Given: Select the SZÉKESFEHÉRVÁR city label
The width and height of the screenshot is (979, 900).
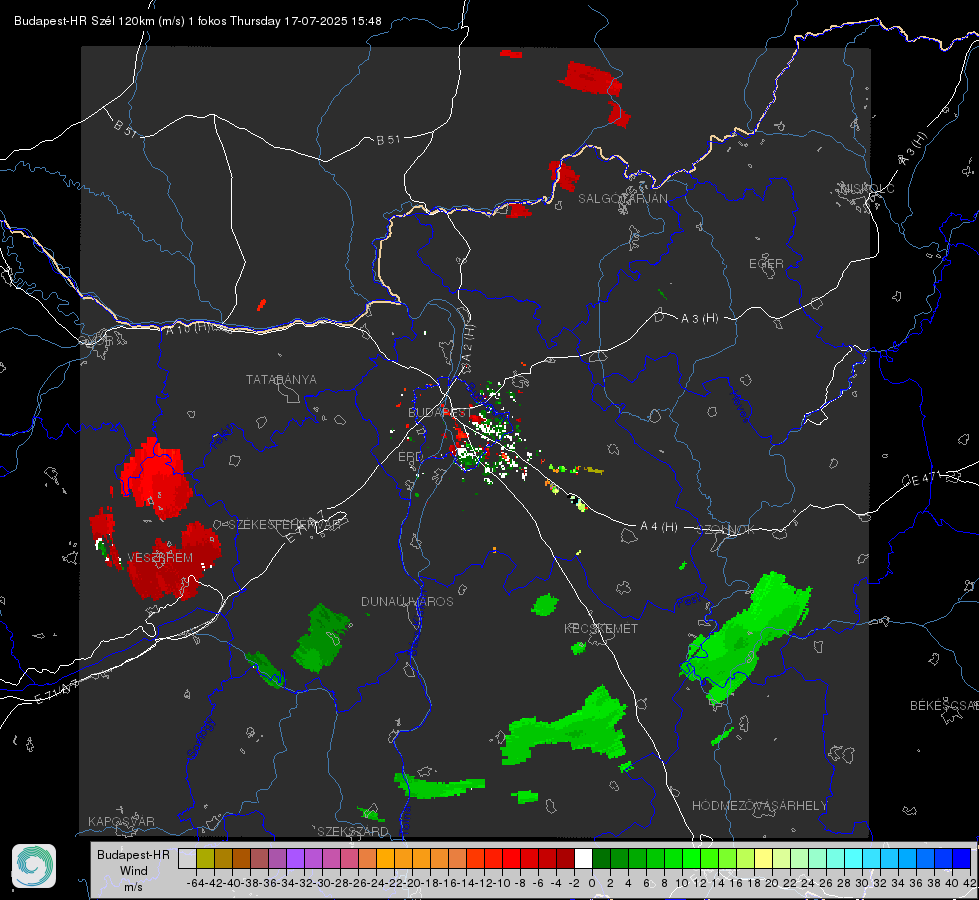Looking at the screenshot, I should click(285, 524).
